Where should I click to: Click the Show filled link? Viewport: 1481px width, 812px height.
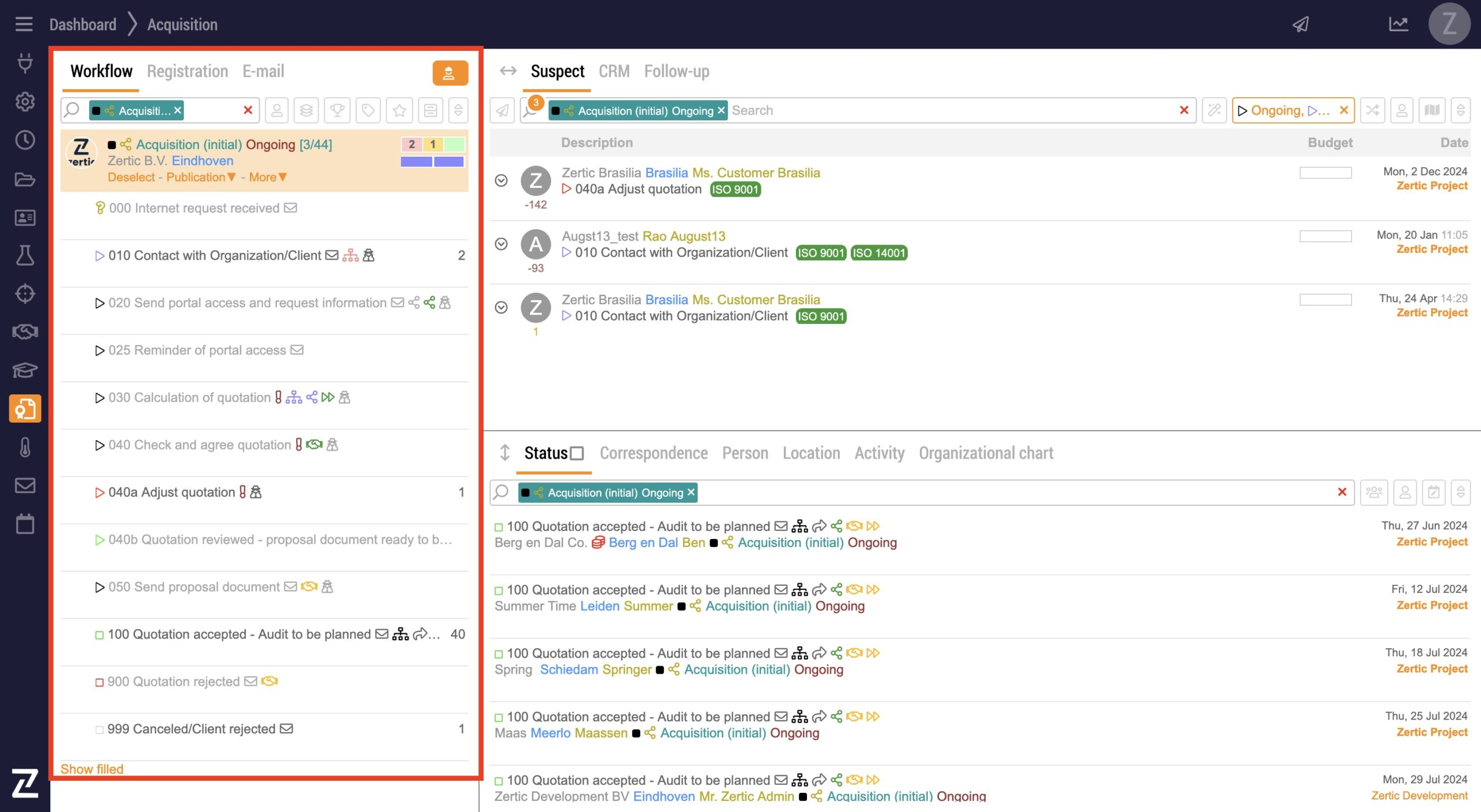tap(92, 769)
